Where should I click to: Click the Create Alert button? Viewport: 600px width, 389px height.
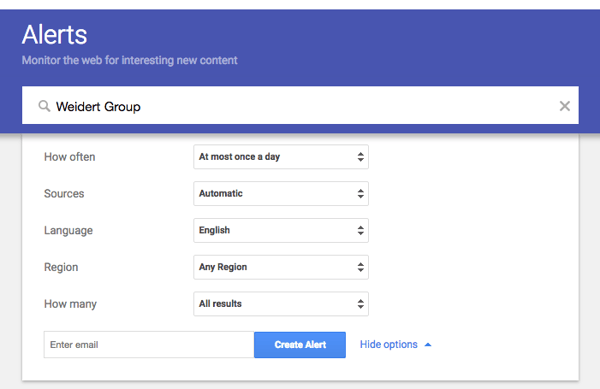pyautogui.click(x=300, y=345)
